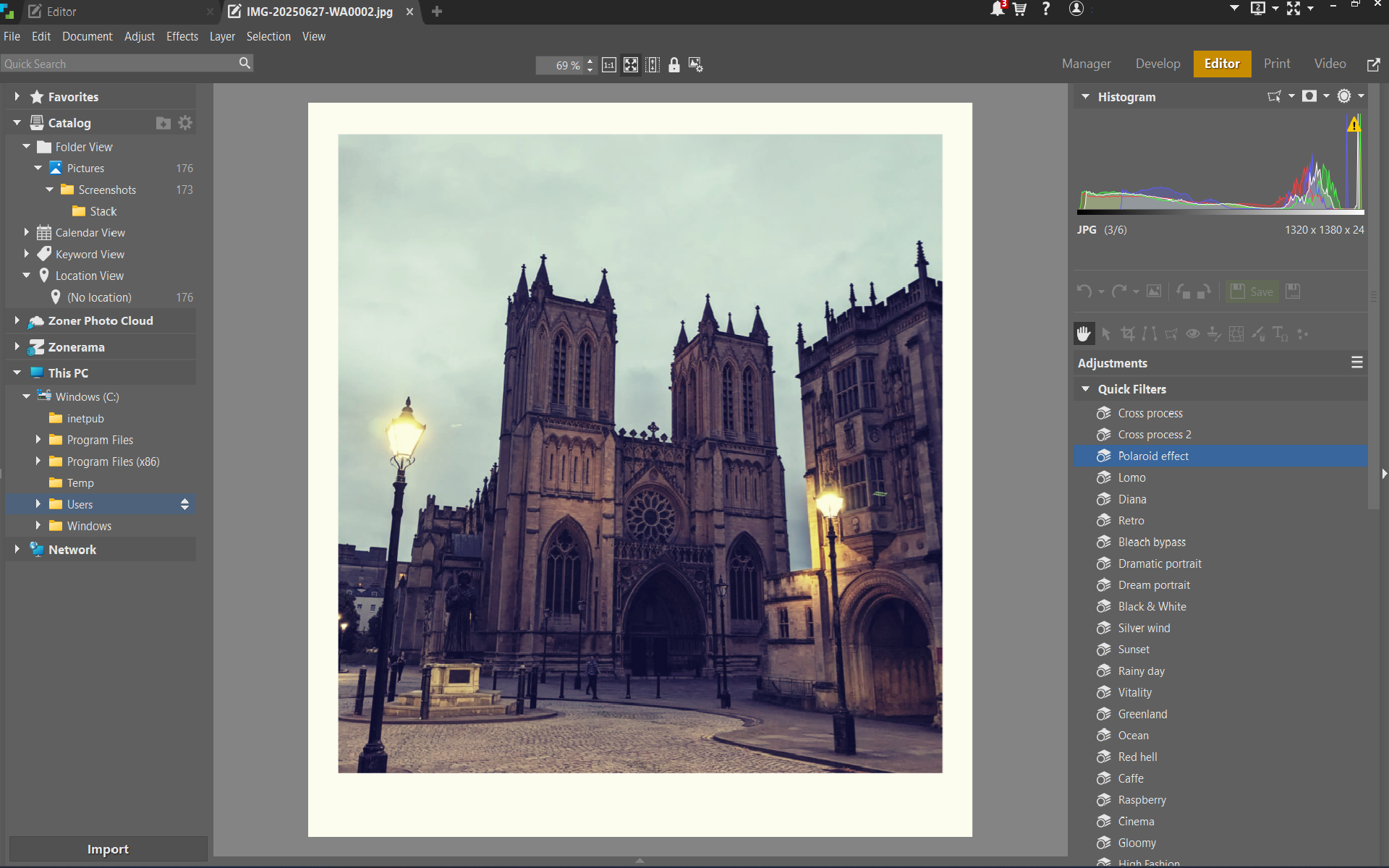Select the Crop tool
This screenshot has height=868, width=1389.
click(x=1128, y=333)
